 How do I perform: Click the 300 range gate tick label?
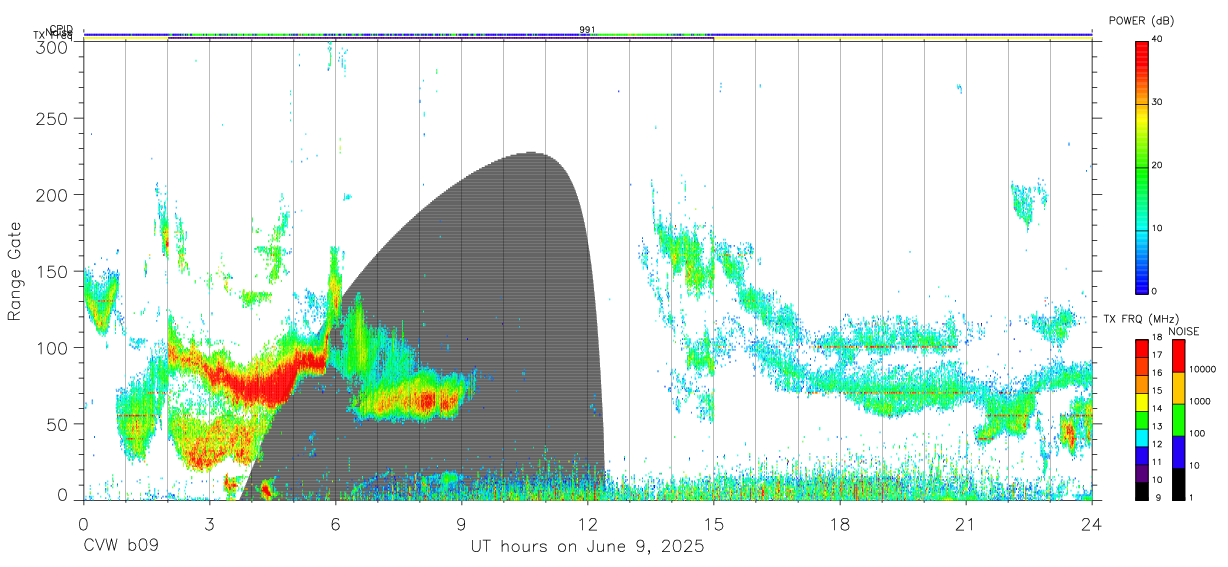click(x=50, y=46)
